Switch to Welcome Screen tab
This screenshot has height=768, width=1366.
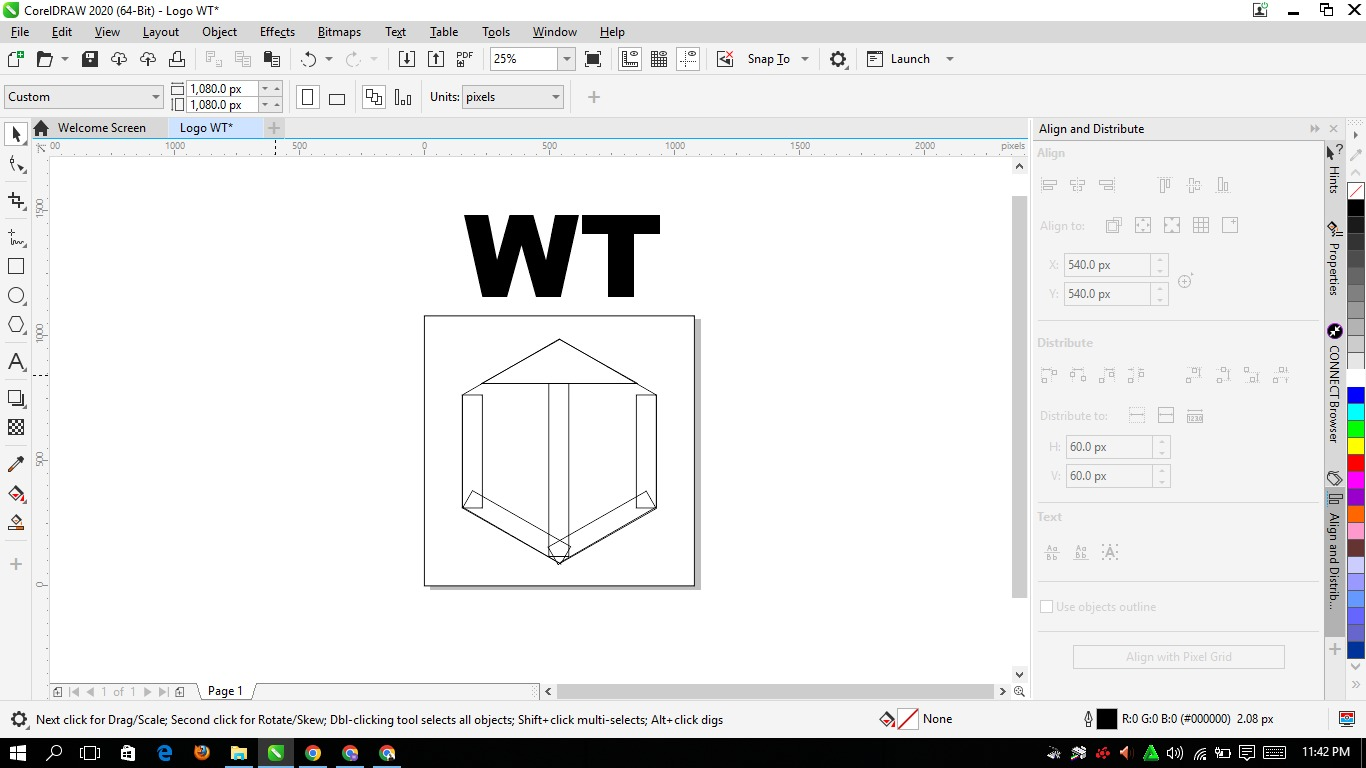tap(101, 128)
